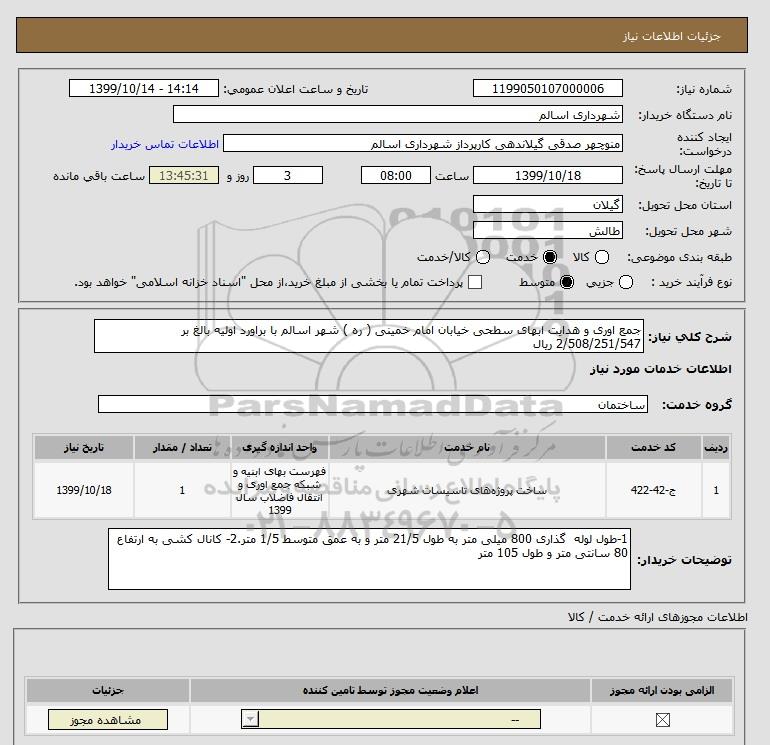The width and height of the screenshot is (770, 745).
Task: Click the deadline date field 1399/10/18
Action: (548, 175)
